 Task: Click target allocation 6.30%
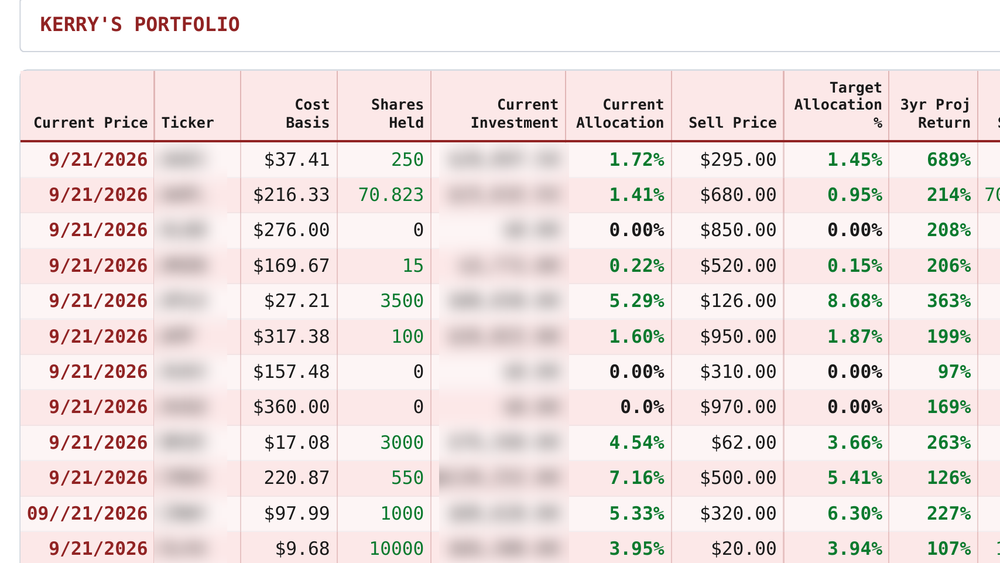pos(855,513)
